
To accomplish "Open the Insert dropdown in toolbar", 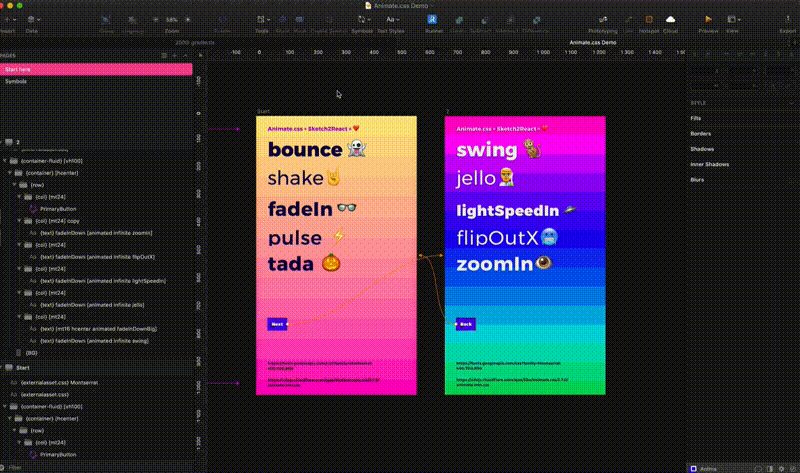I will 8,19.
